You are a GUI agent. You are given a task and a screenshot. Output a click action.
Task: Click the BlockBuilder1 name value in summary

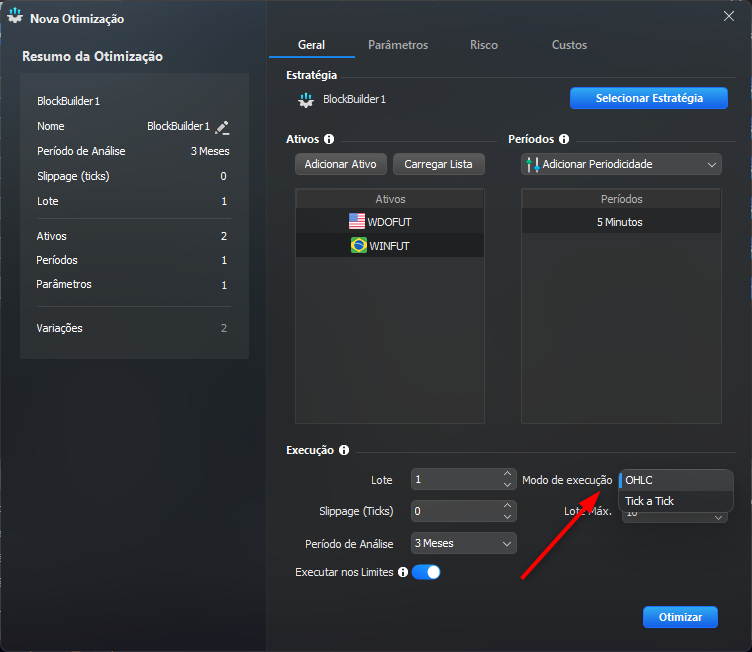[x=178, y=126]
